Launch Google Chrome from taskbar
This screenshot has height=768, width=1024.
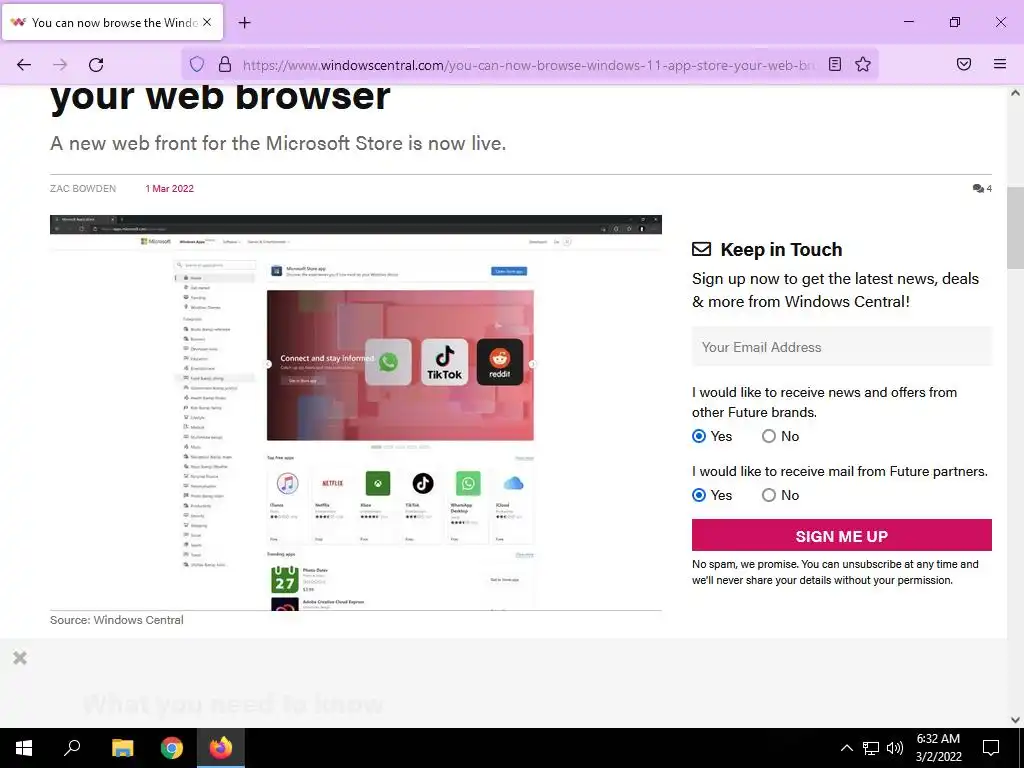pyautogui.click(x=172, y=748)
